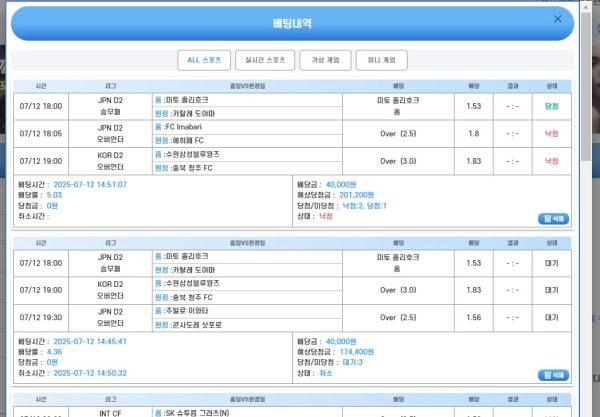Click expected payout 201,200원
The height and width of the screenshot is (417, 600).
coord(357,195)
